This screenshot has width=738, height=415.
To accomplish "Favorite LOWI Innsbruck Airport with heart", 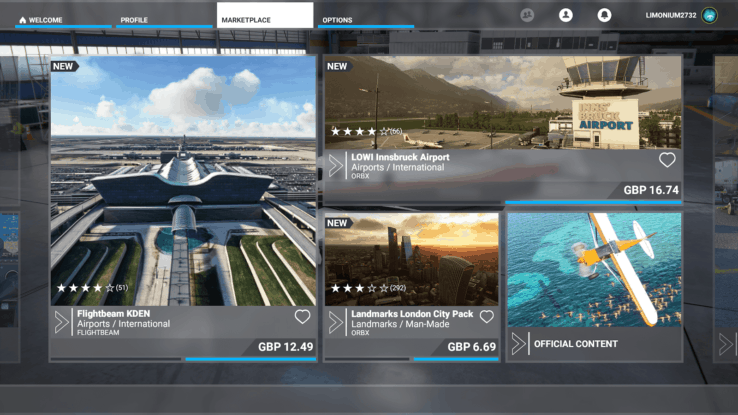I will click(x=667, y=160).
